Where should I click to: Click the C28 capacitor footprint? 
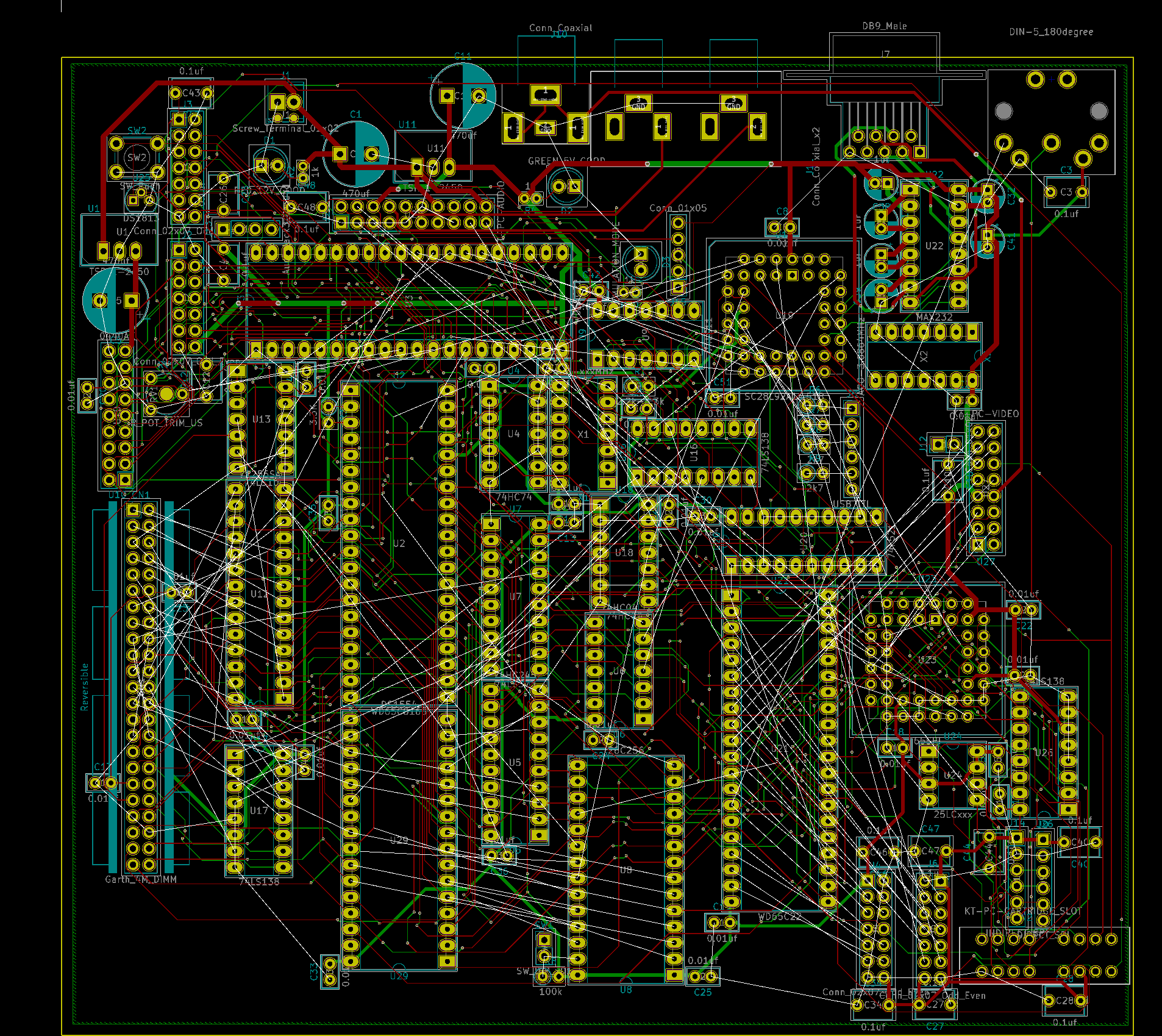tap(1064, 1001)
